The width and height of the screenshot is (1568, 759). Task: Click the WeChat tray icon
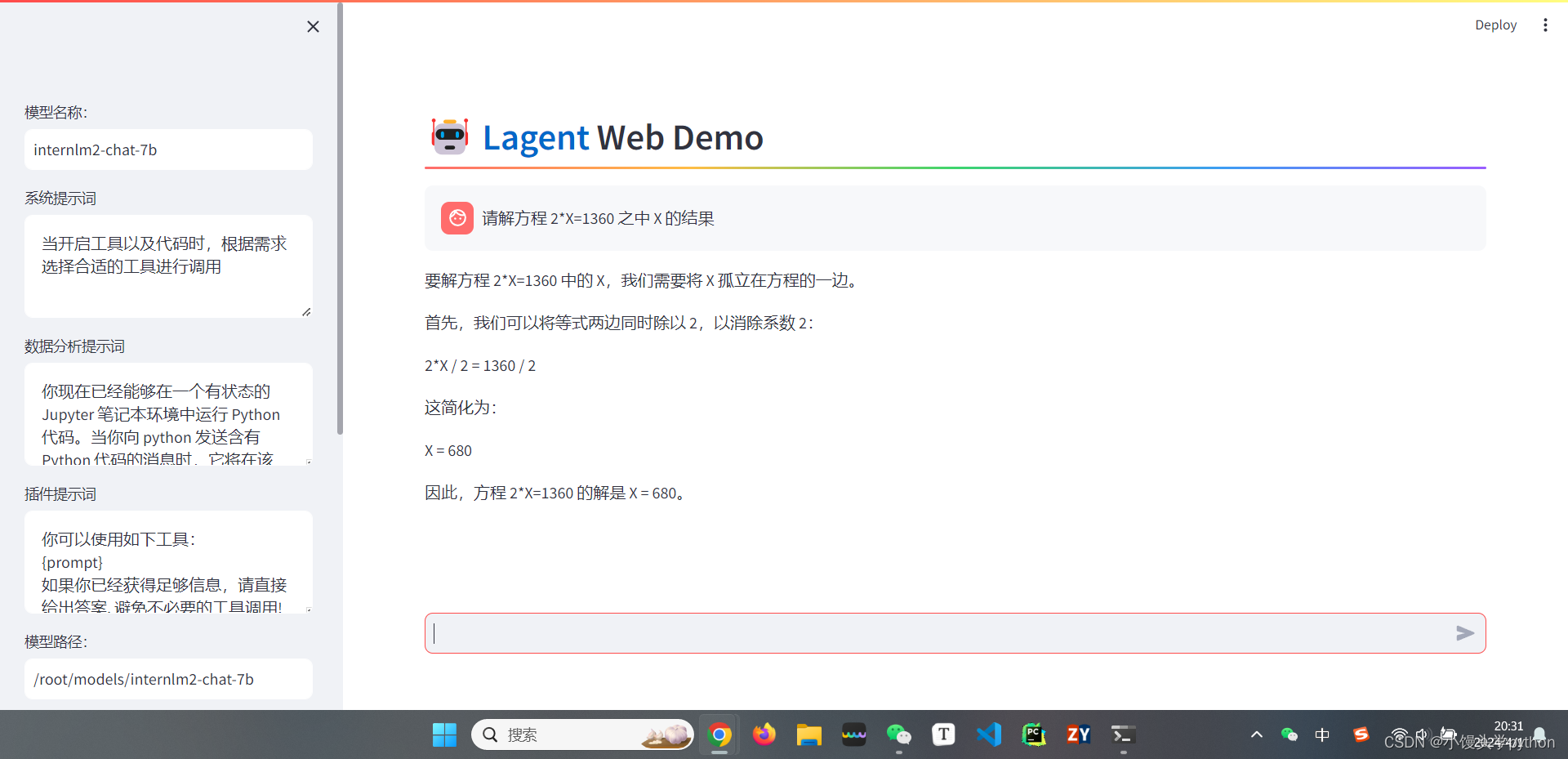tap(1290, 734)
